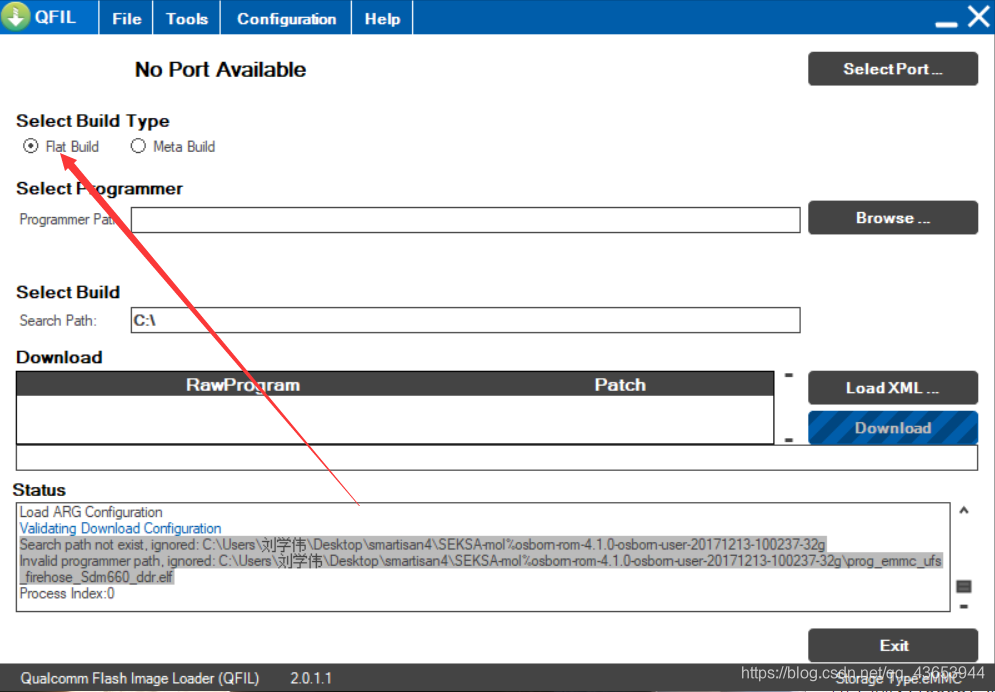
Task: Open the Tools menu
Action: point(187,18)
